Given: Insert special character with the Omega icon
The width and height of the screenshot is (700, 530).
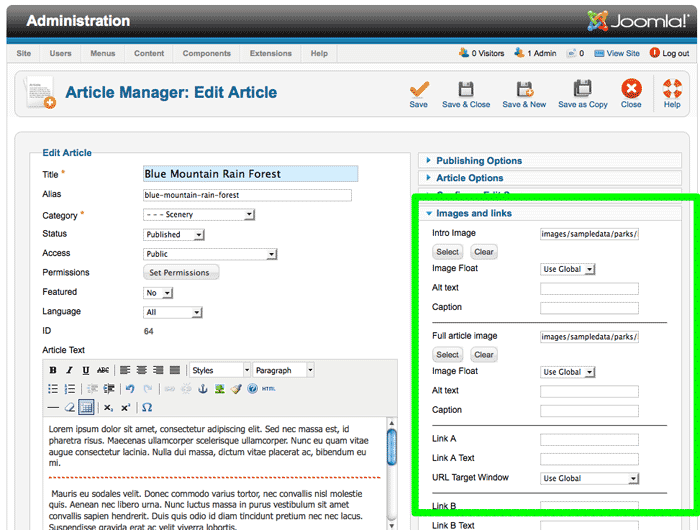Looking at the screenshot, I should coord(147,408).
